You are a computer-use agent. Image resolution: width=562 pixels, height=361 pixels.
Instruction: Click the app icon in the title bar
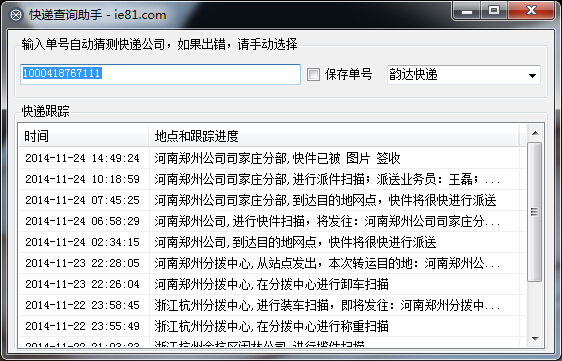[16, 15]
